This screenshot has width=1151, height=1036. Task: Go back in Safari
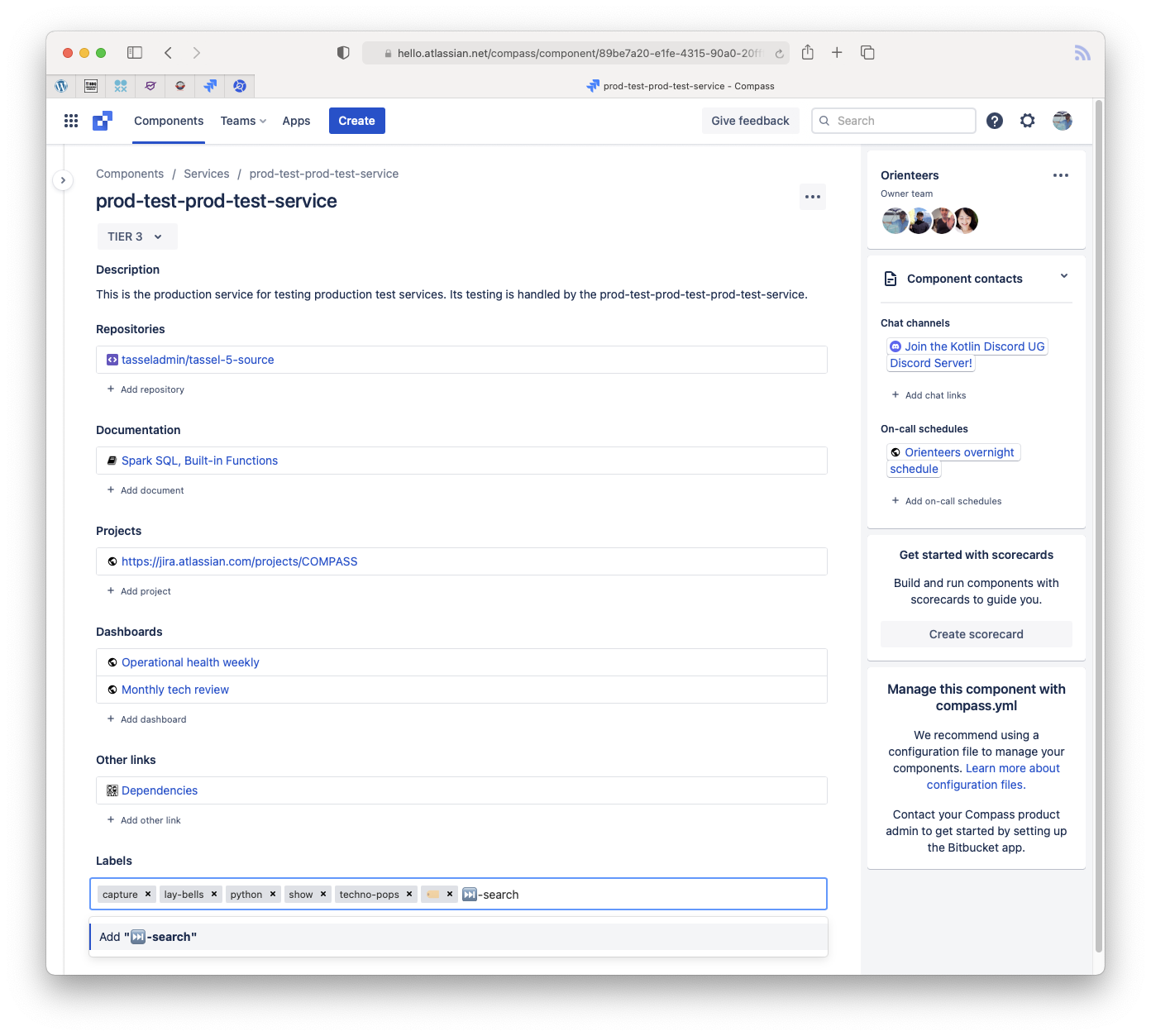point(168,53)
